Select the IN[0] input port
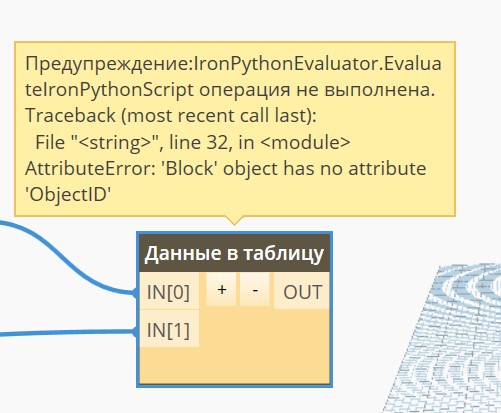Viewport: 501px width, 413px height. click(169, 291)
